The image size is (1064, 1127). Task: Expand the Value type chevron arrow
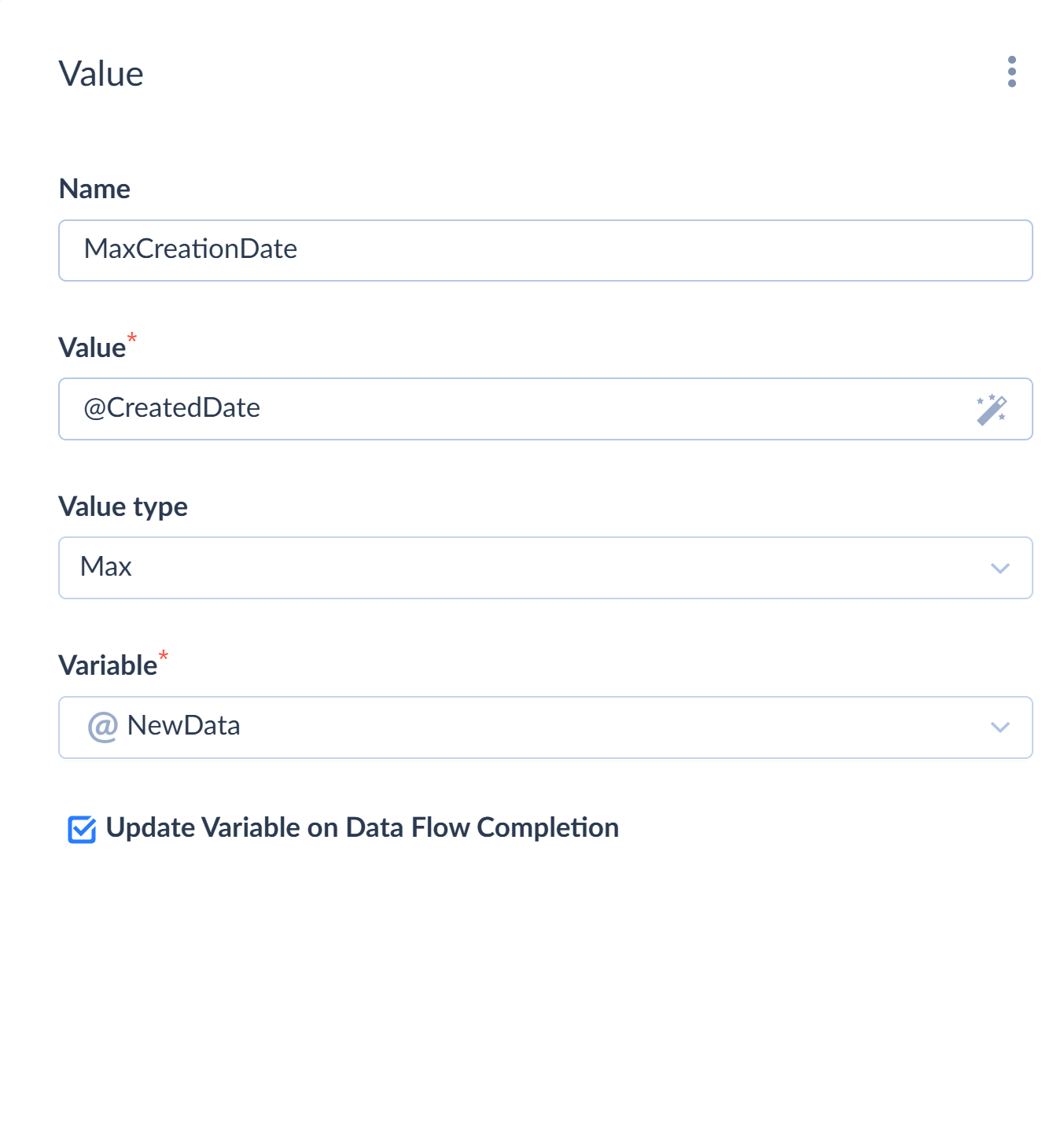pyautogui.click(x=1000, y=568)
